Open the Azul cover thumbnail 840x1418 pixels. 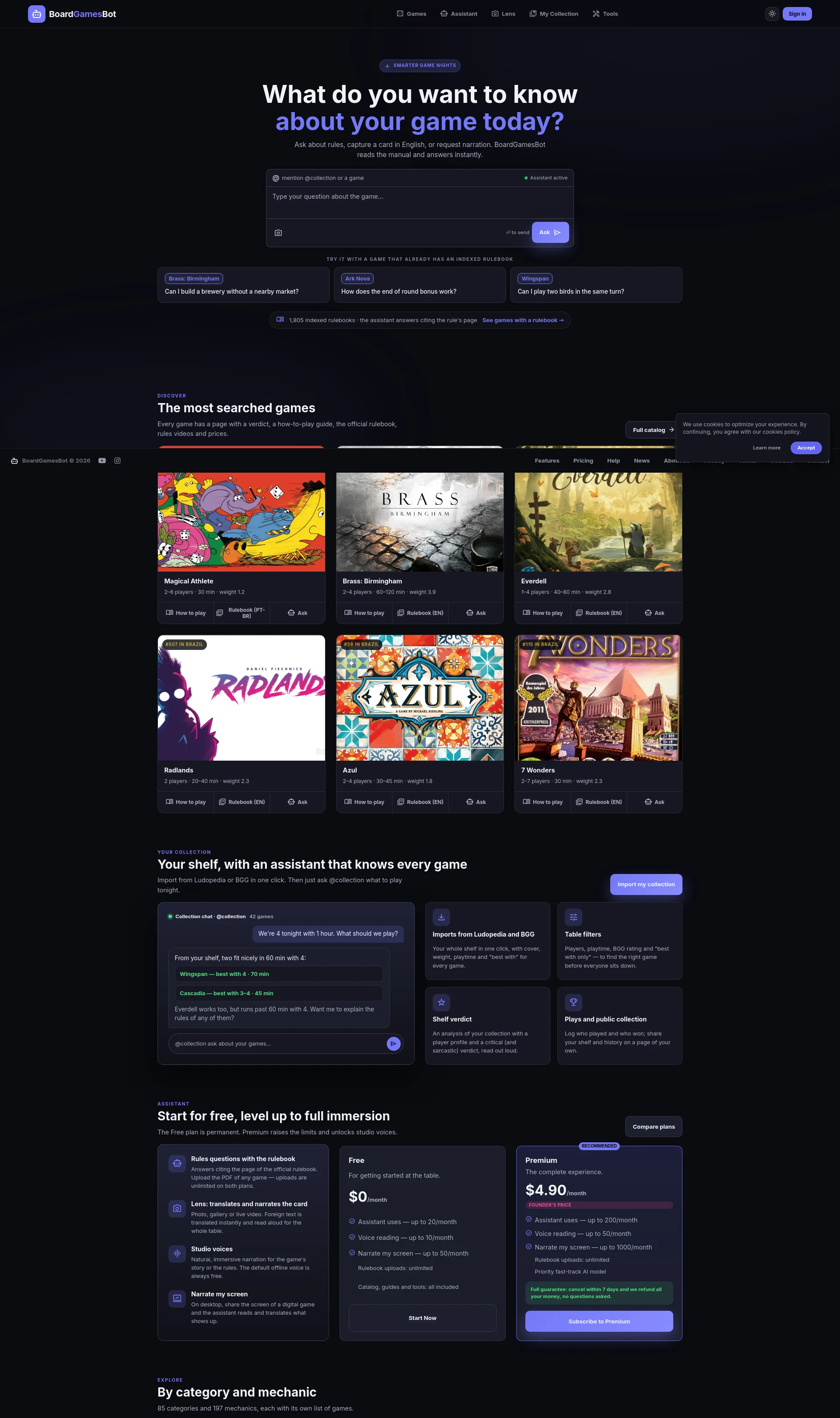[x=420, y=697]
